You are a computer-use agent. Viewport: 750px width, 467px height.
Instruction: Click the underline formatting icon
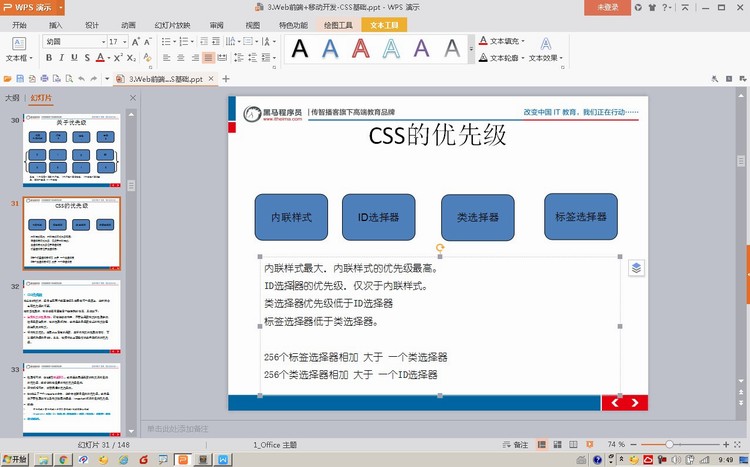75,58
